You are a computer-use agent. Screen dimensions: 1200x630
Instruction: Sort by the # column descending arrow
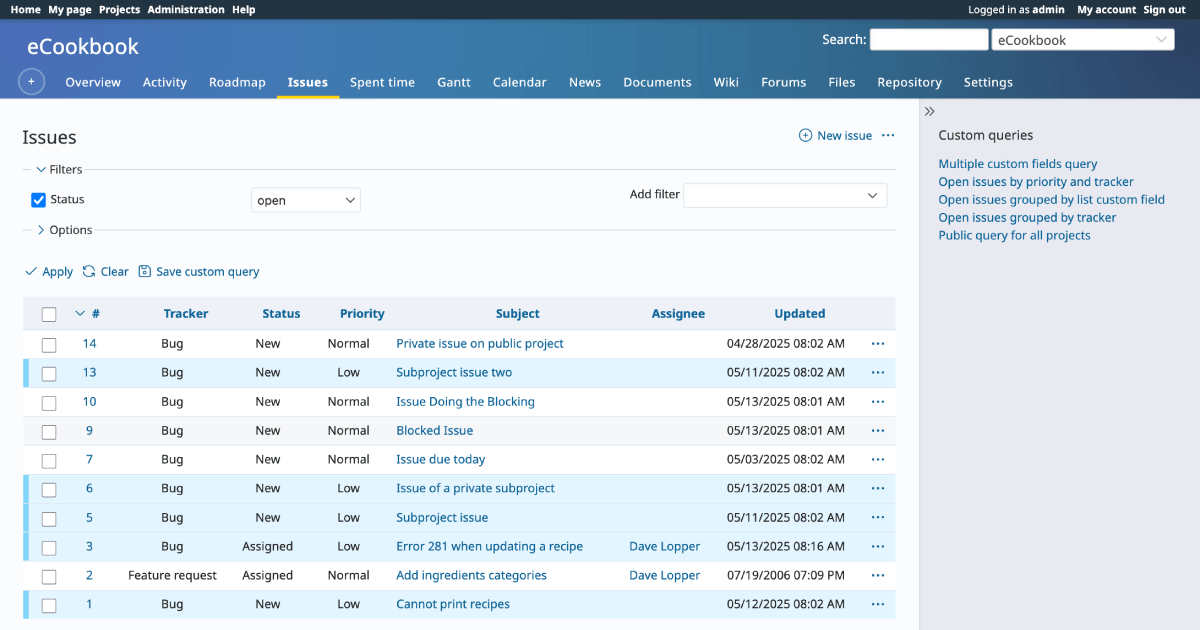click(81, 314)
